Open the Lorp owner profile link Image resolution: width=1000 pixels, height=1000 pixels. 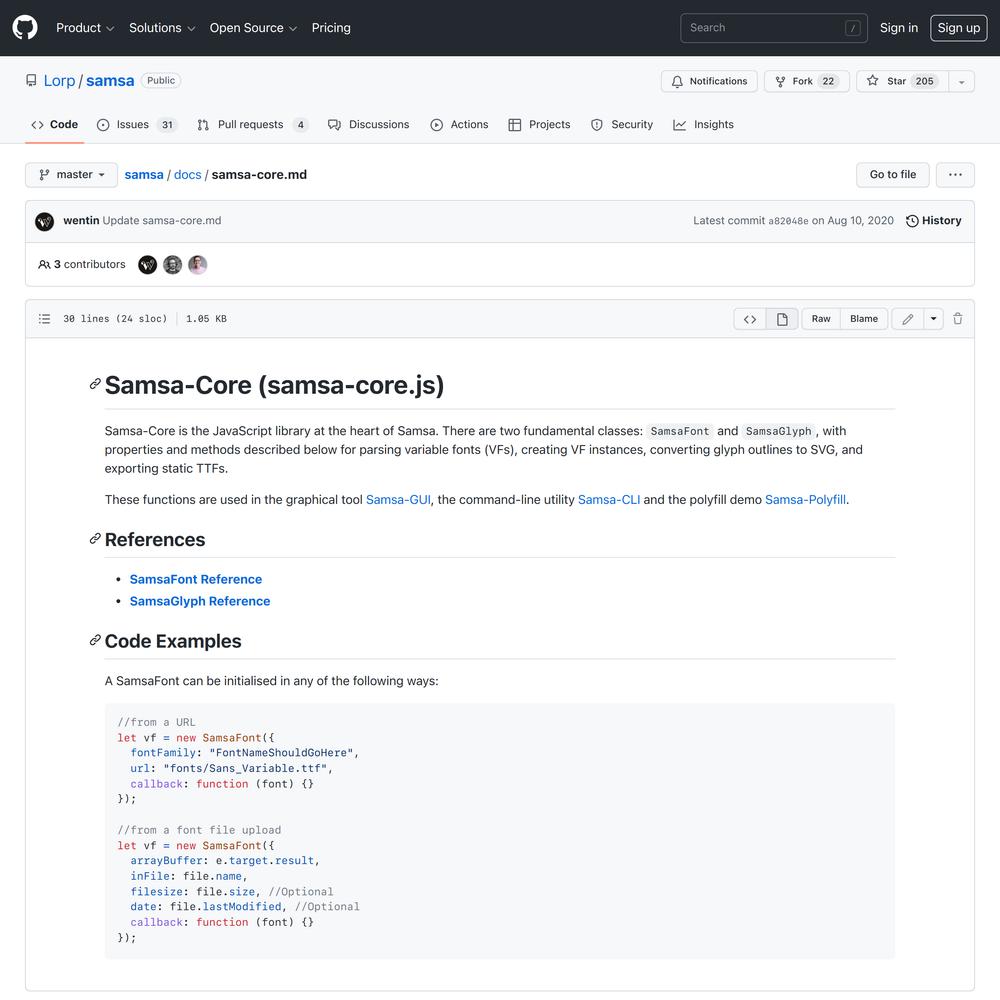[59, 81]
